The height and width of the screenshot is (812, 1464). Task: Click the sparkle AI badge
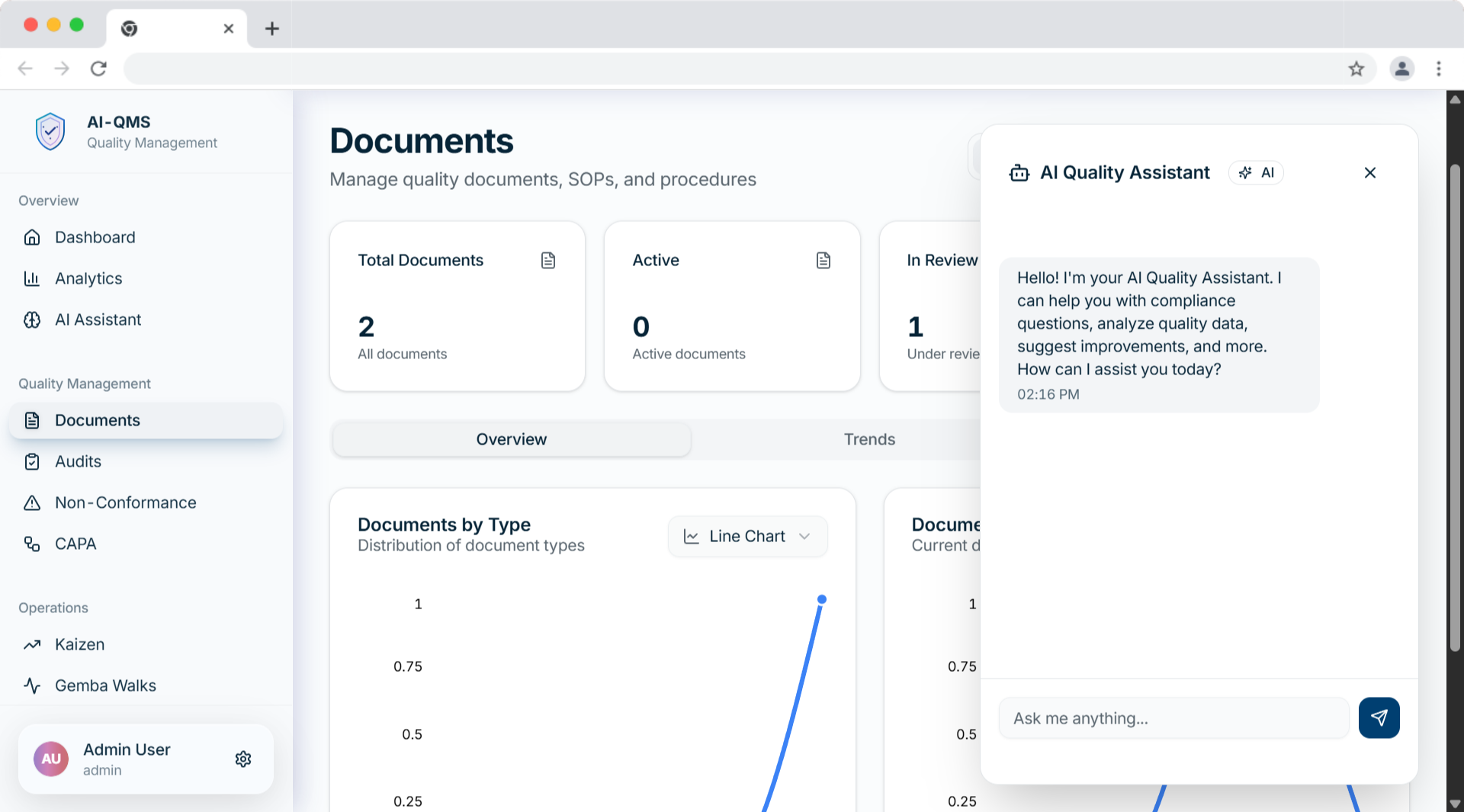click(x=1257, y=173)
